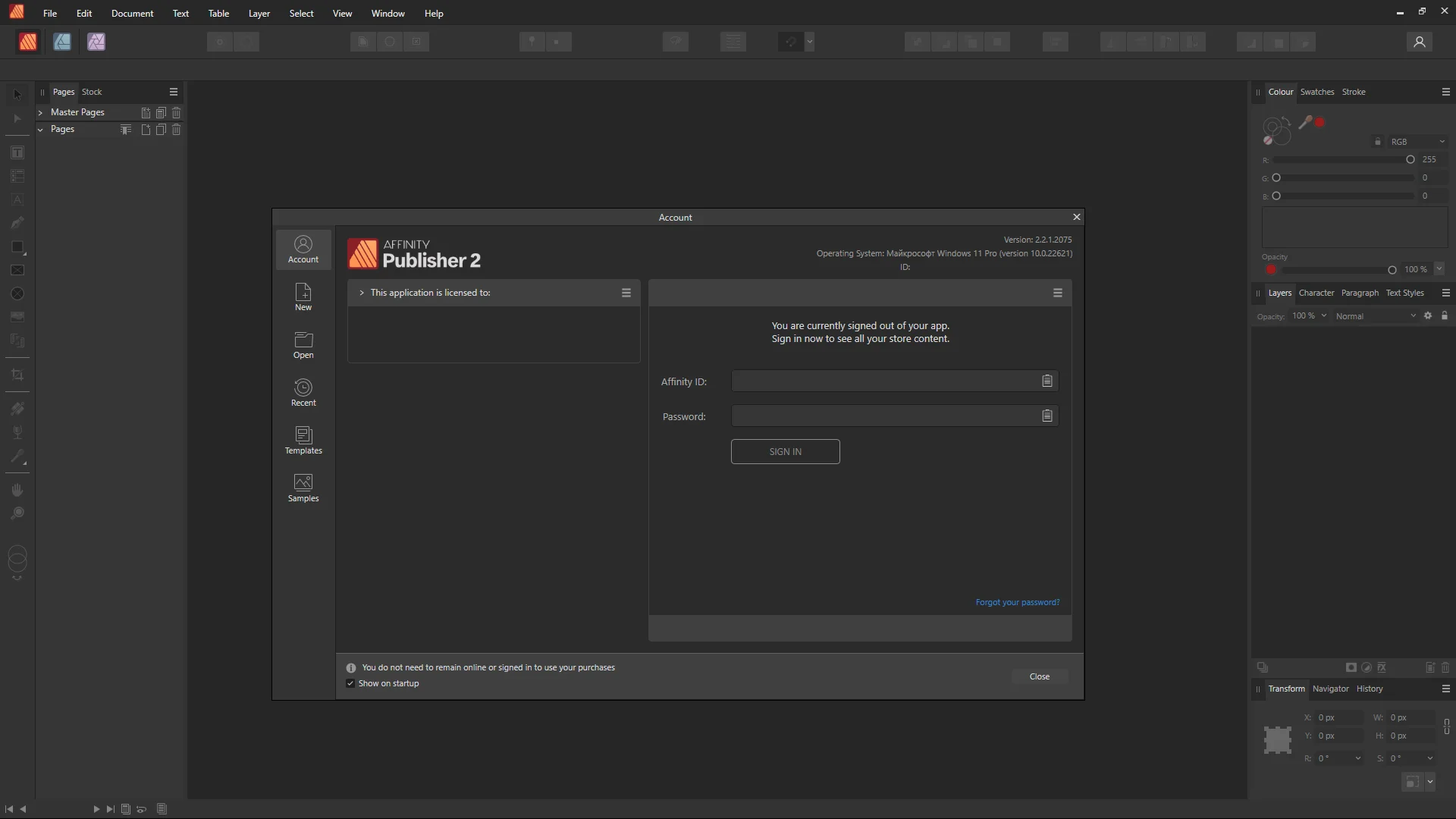1456x819 pixels.
Task: Toggle the Show on startup checkbox
Action: click(350, 683)
